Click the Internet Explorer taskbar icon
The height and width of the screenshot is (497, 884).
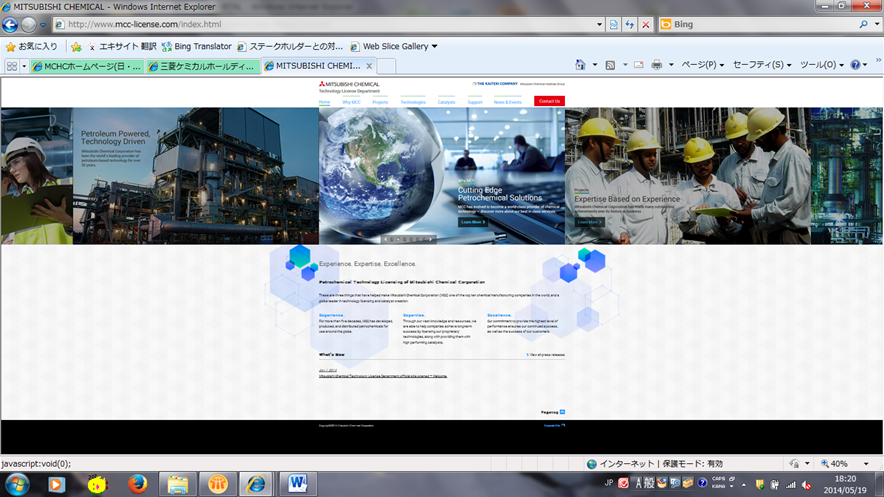(x=257, y=484)
